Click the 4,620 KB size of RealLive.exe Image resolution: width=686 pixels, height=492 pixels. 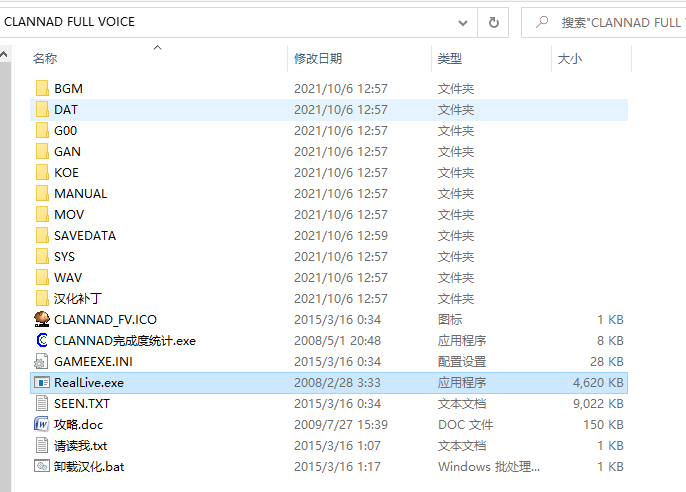click(x=598, y=382)
